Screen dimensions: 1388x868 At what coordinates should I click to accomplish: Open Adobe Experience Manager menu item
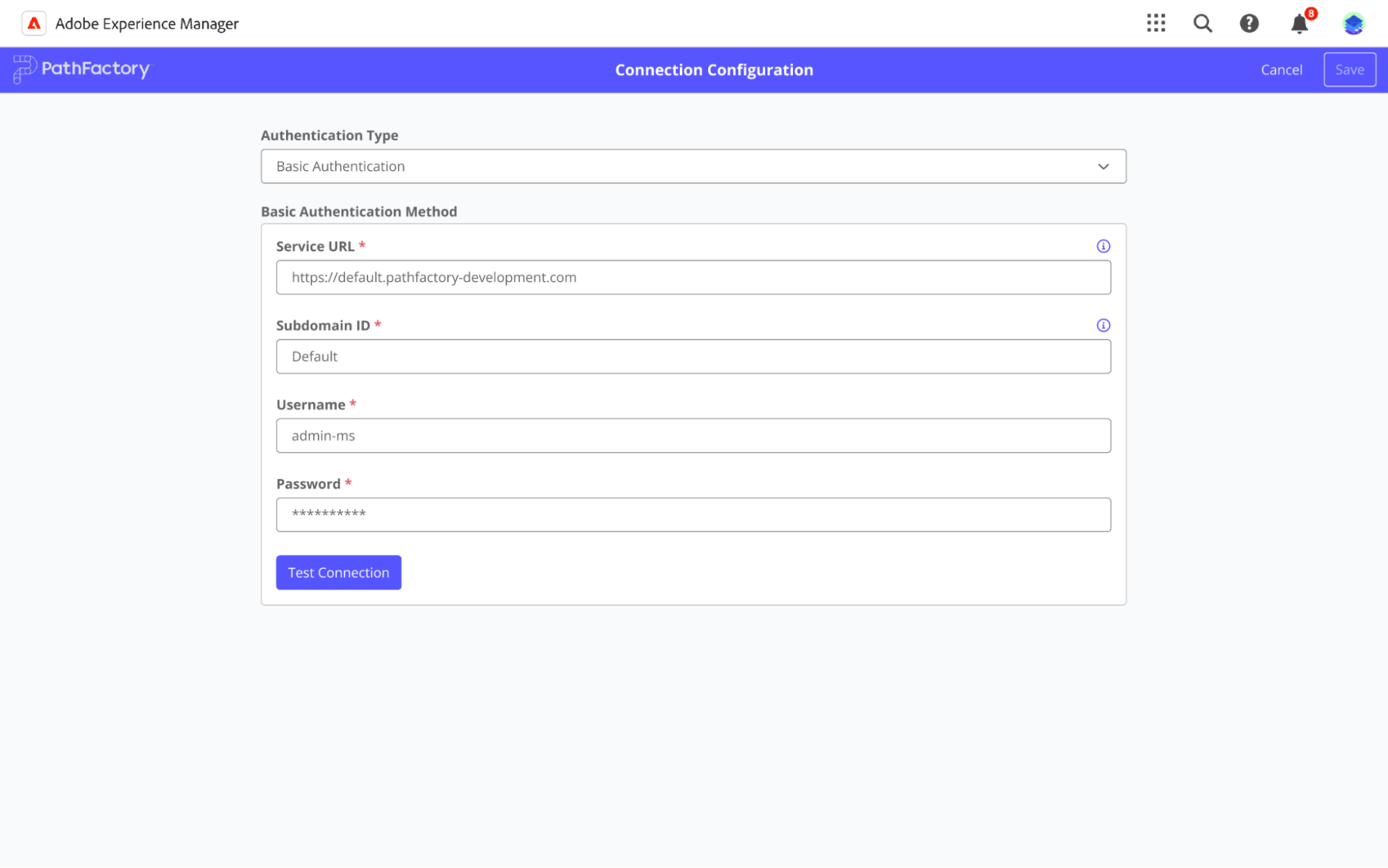(147, 23)
